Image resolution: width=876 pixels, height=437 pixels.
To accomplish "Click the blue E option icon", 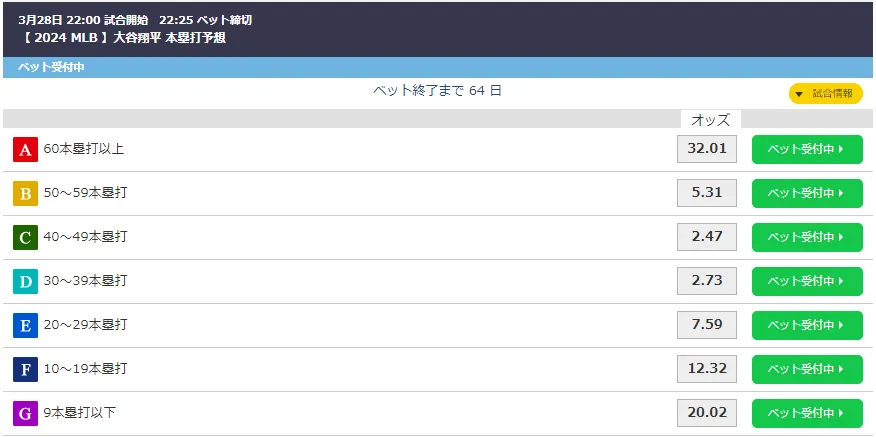I will pos(25,326).
